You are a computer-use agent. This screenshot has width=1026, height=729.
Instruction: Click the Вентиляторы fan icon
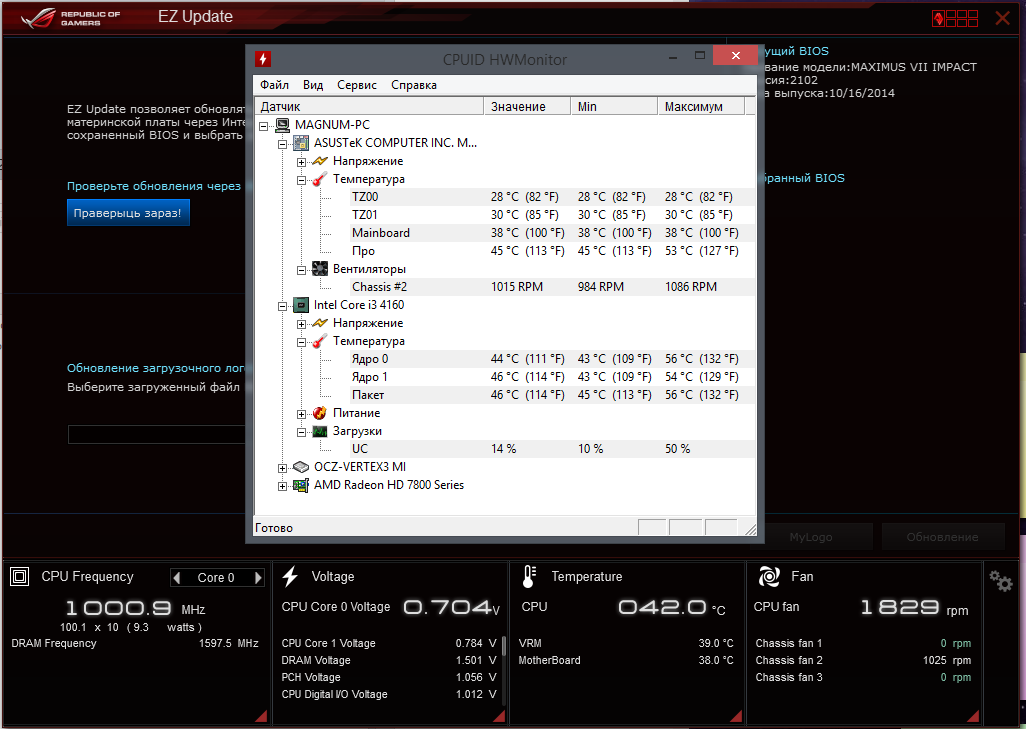[320, 269]
